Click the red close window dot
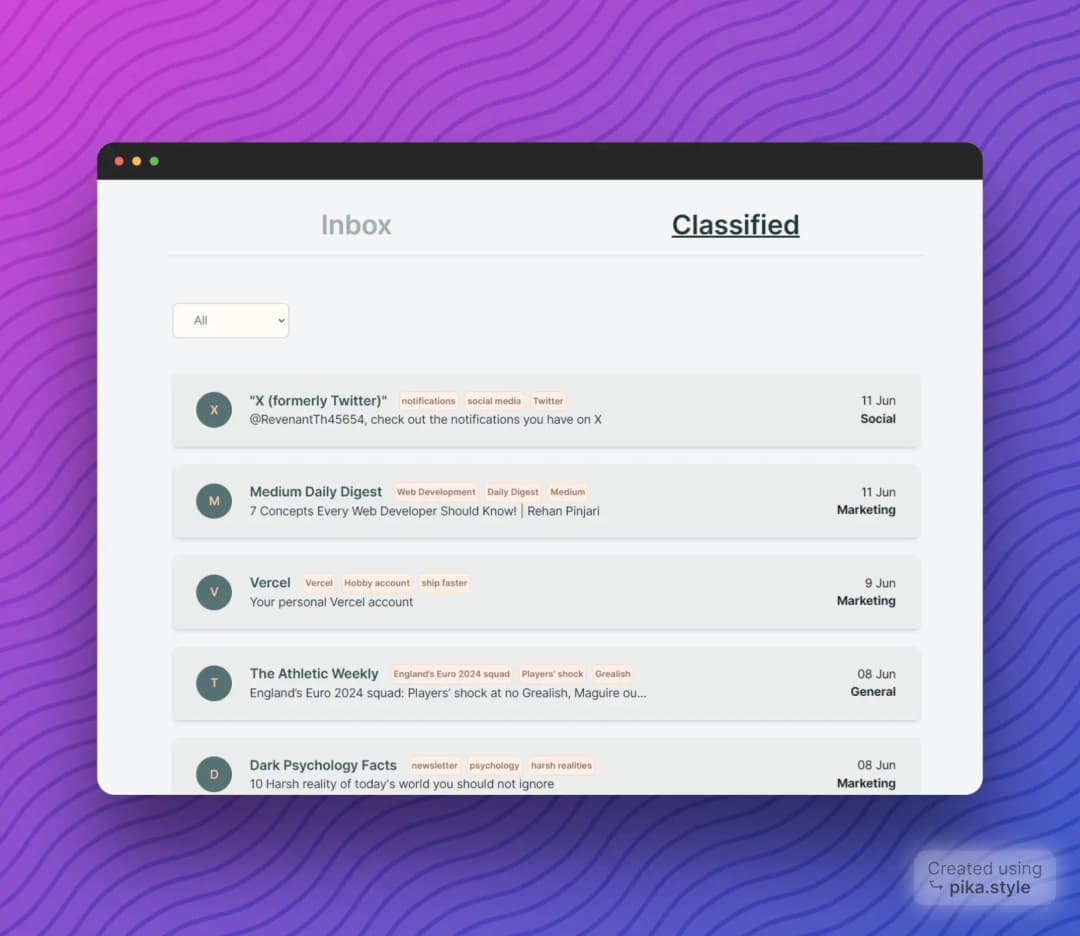 (119, 161)
